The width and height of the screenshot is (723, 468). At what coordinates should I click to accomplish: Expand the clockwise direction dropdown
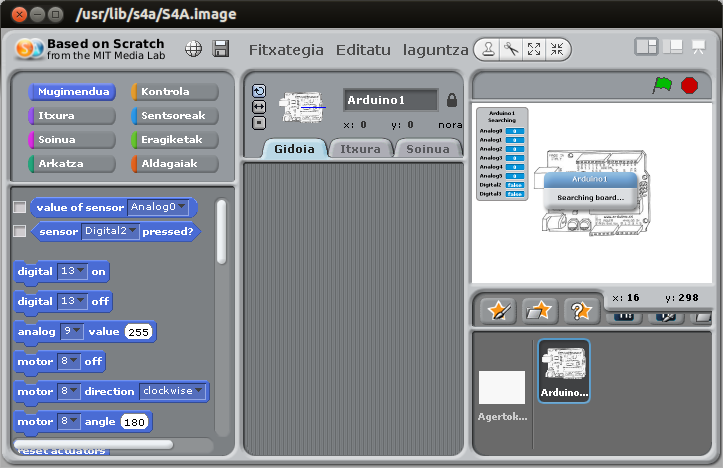pos(173,391)
